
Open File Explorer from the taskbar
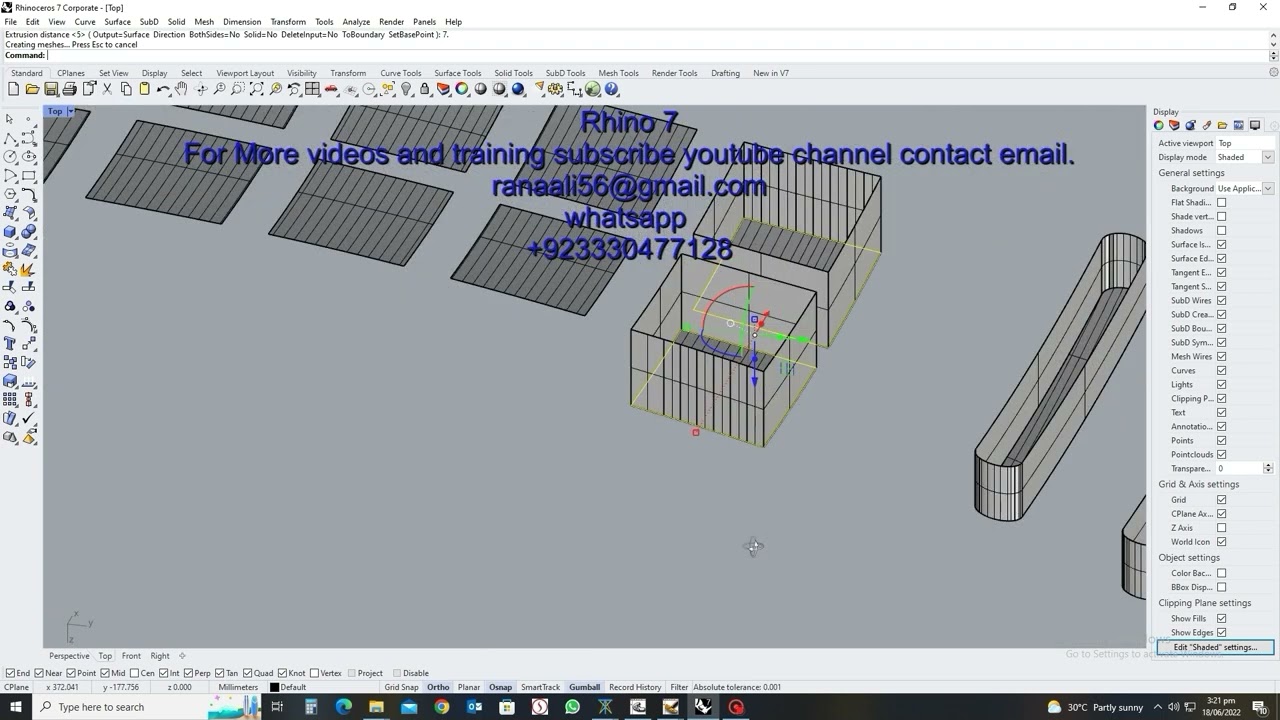pyautogui.click(x=376, y=707)
